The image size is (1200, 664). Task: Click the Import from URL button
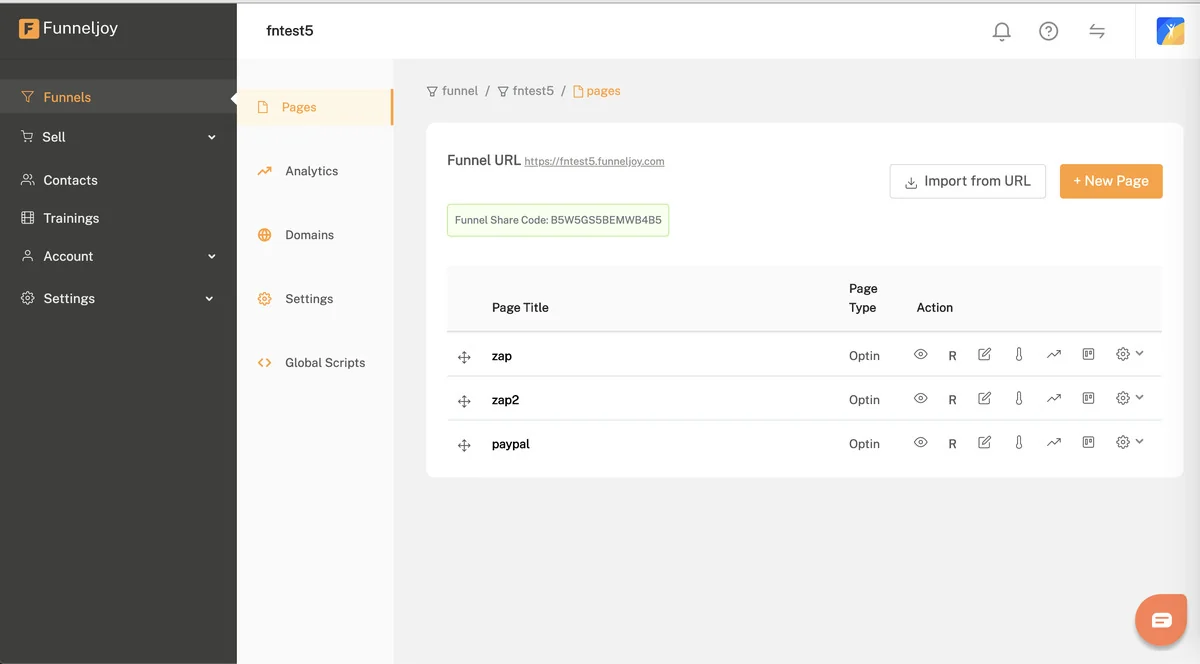coord(967,181)
